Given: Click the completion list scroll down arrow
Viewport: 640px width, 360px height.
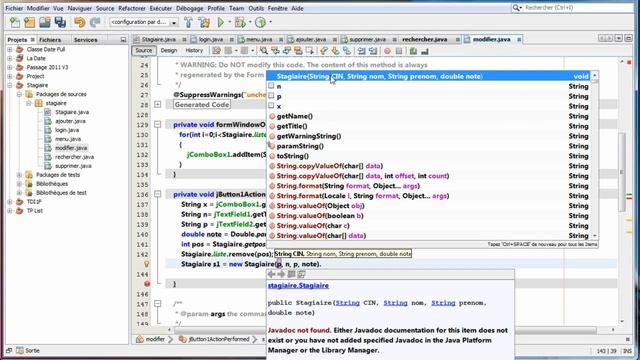Looking at the screenshot, I should coord(595,236).
